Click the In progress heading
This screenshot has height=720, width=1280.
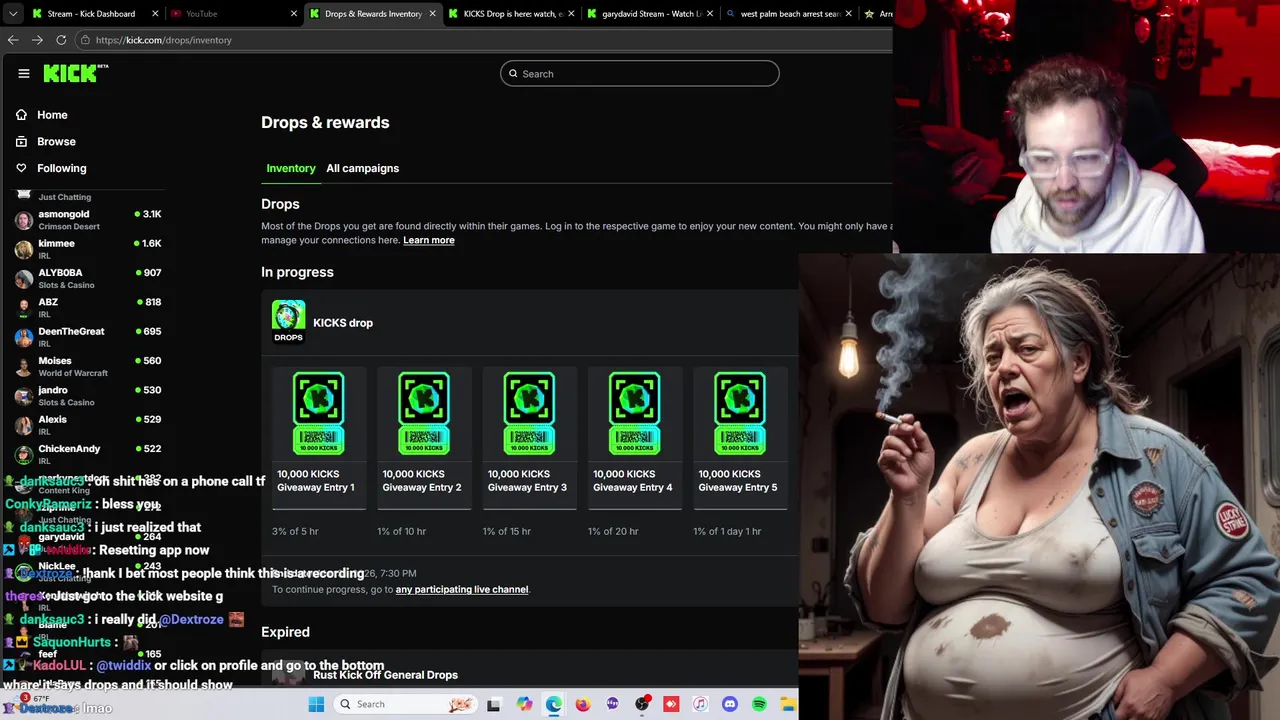pyautogui.click(x=297, y=272)
